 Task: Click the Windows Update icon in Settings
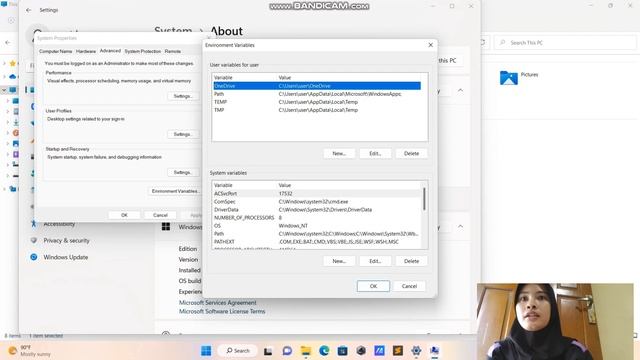point(34,257)
